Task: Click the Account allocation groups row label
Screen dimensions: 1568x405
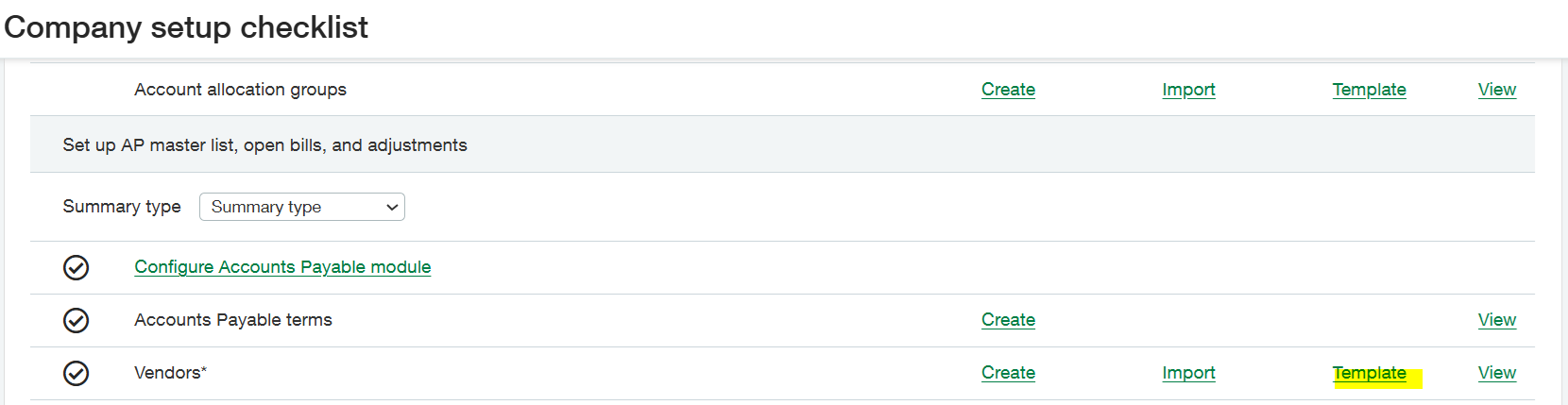Action: click(240, 90)
